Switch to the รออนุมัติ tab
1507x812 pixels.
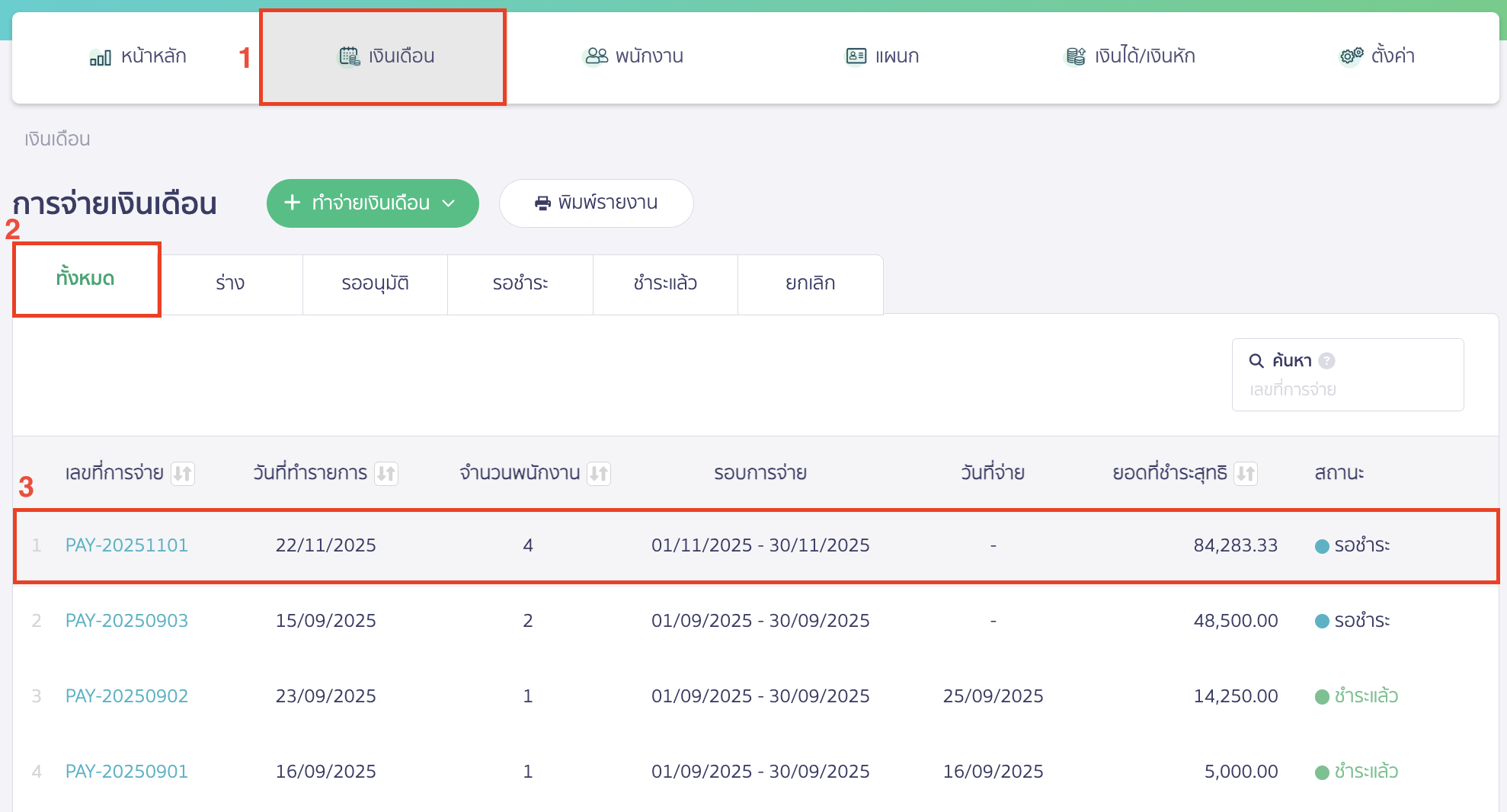click(375, 283)
